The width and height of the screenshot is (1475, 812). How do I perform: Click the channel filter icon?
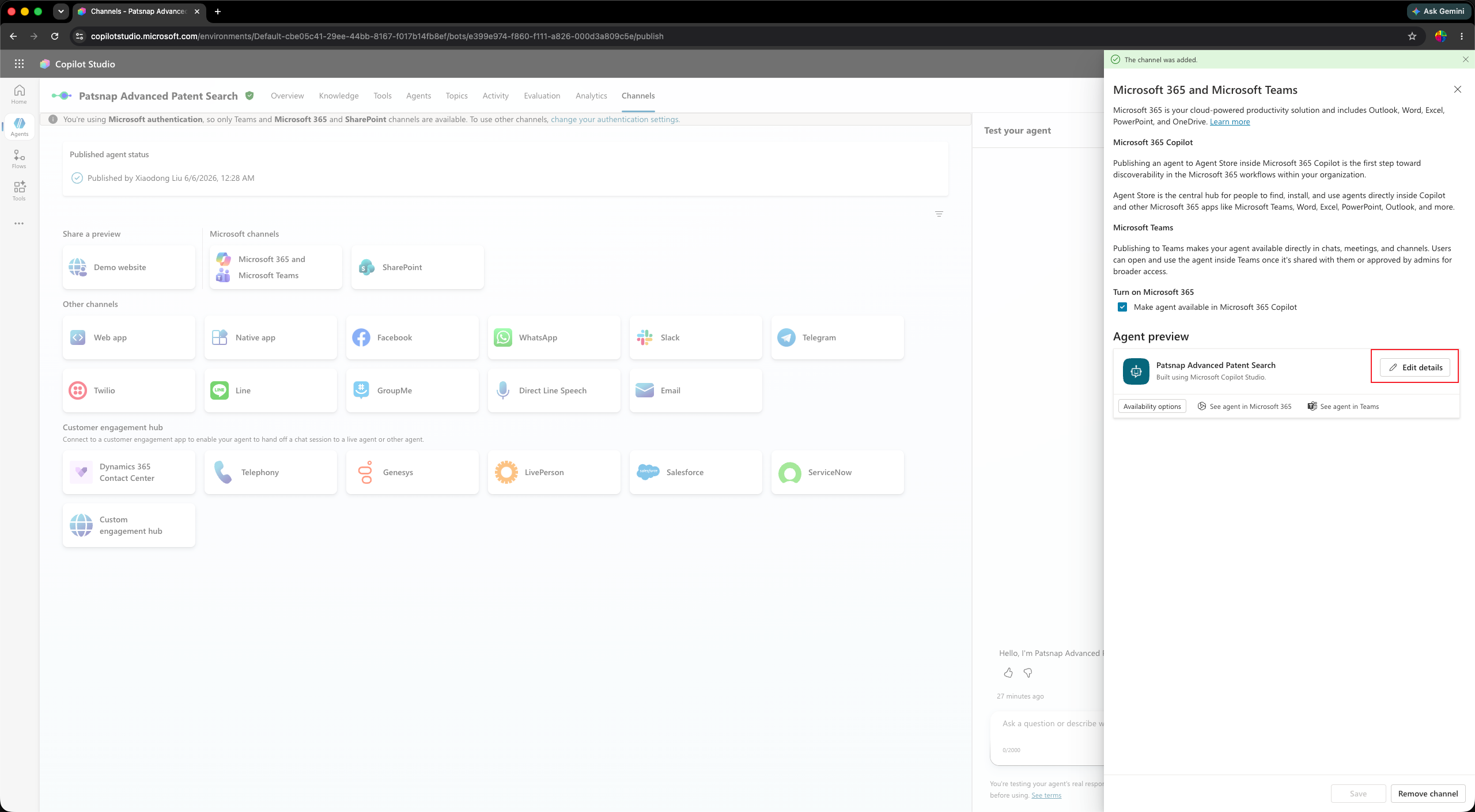(x=939, y=214)
